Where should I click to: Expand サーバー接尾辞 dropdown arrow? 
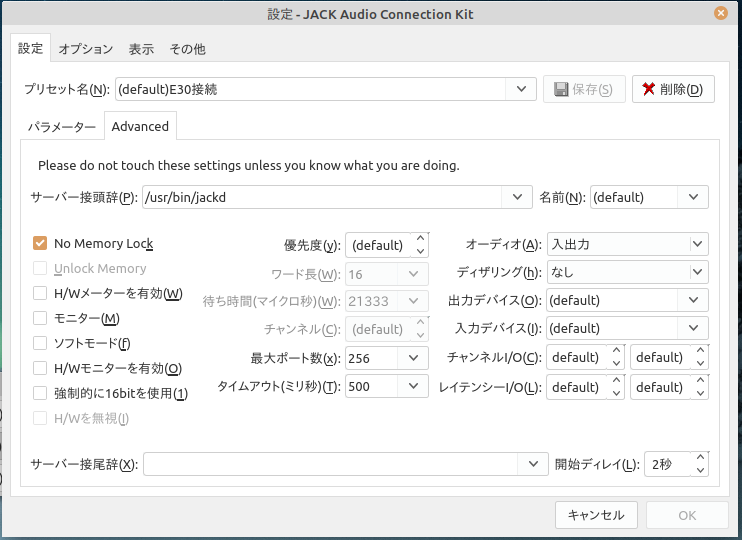coord(533,464)
